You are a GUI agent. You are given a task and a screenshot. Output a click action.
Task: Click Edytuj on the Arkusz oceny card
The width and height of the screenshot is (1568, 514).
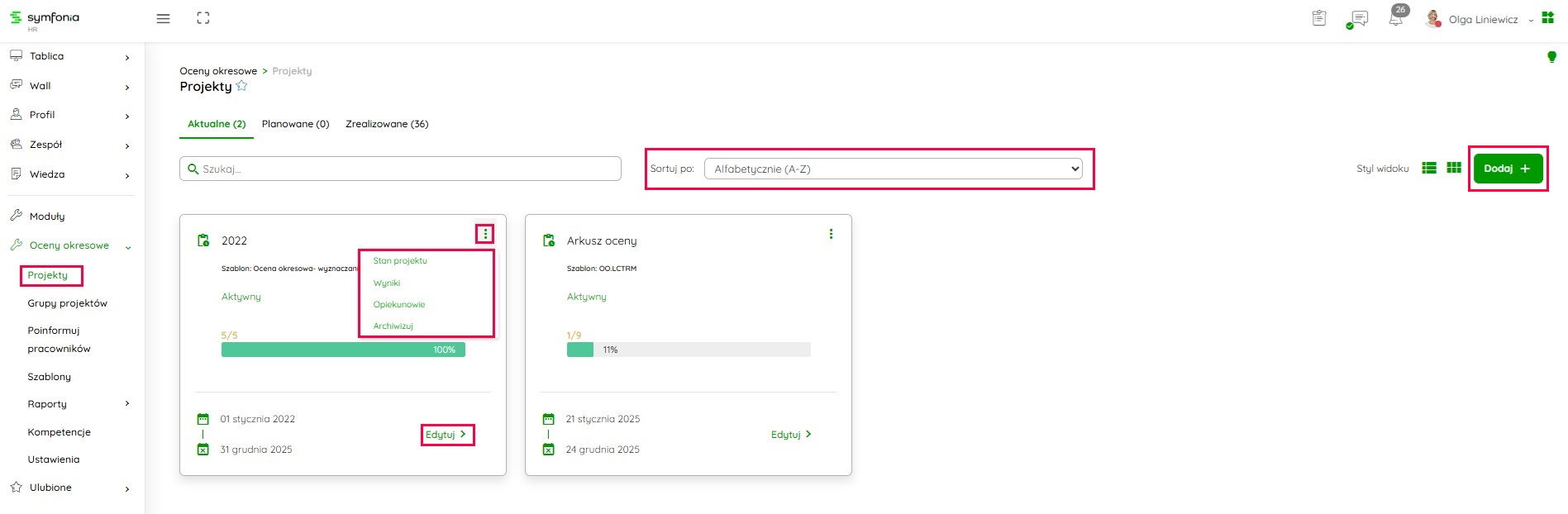791,435
